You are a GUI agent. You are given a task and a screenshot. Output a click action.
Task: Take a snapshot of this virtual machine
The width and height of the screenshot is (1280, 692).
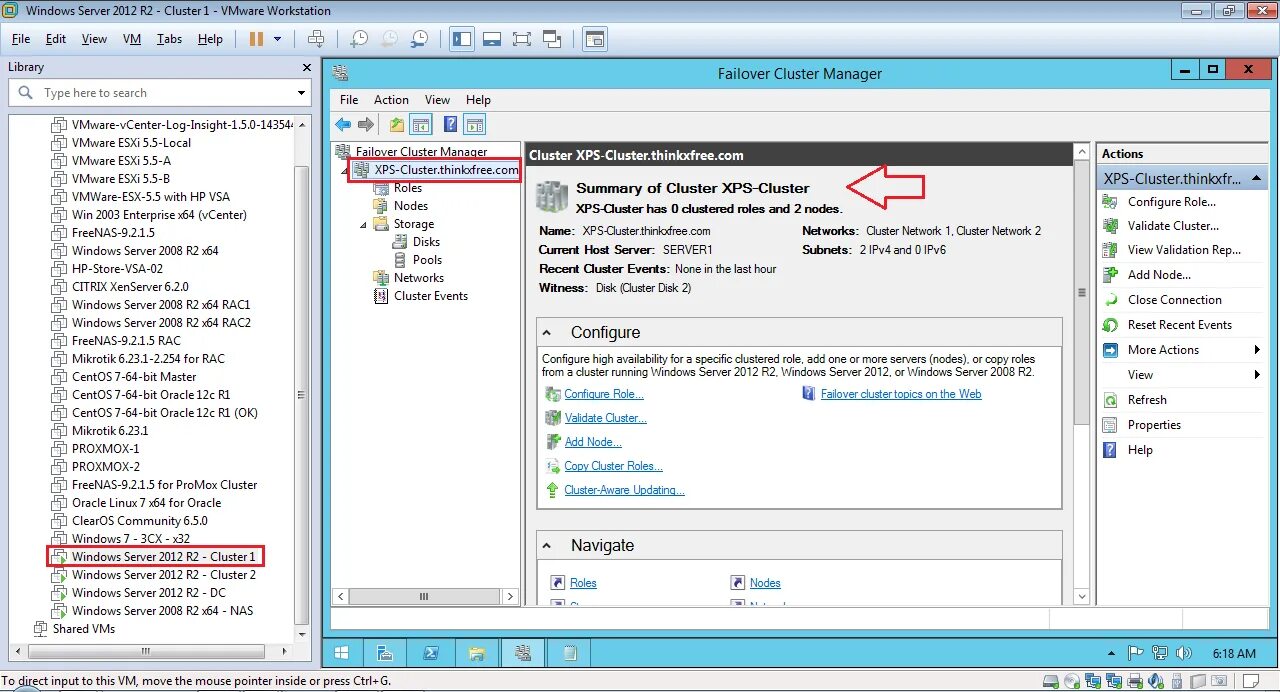tap(358, 39)
